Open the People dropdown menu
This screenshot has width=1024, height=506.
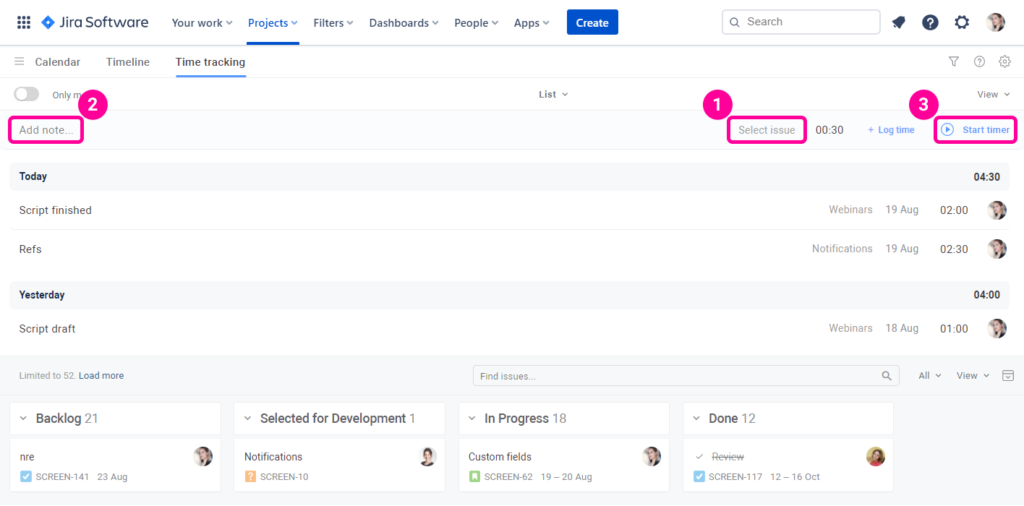476,23
